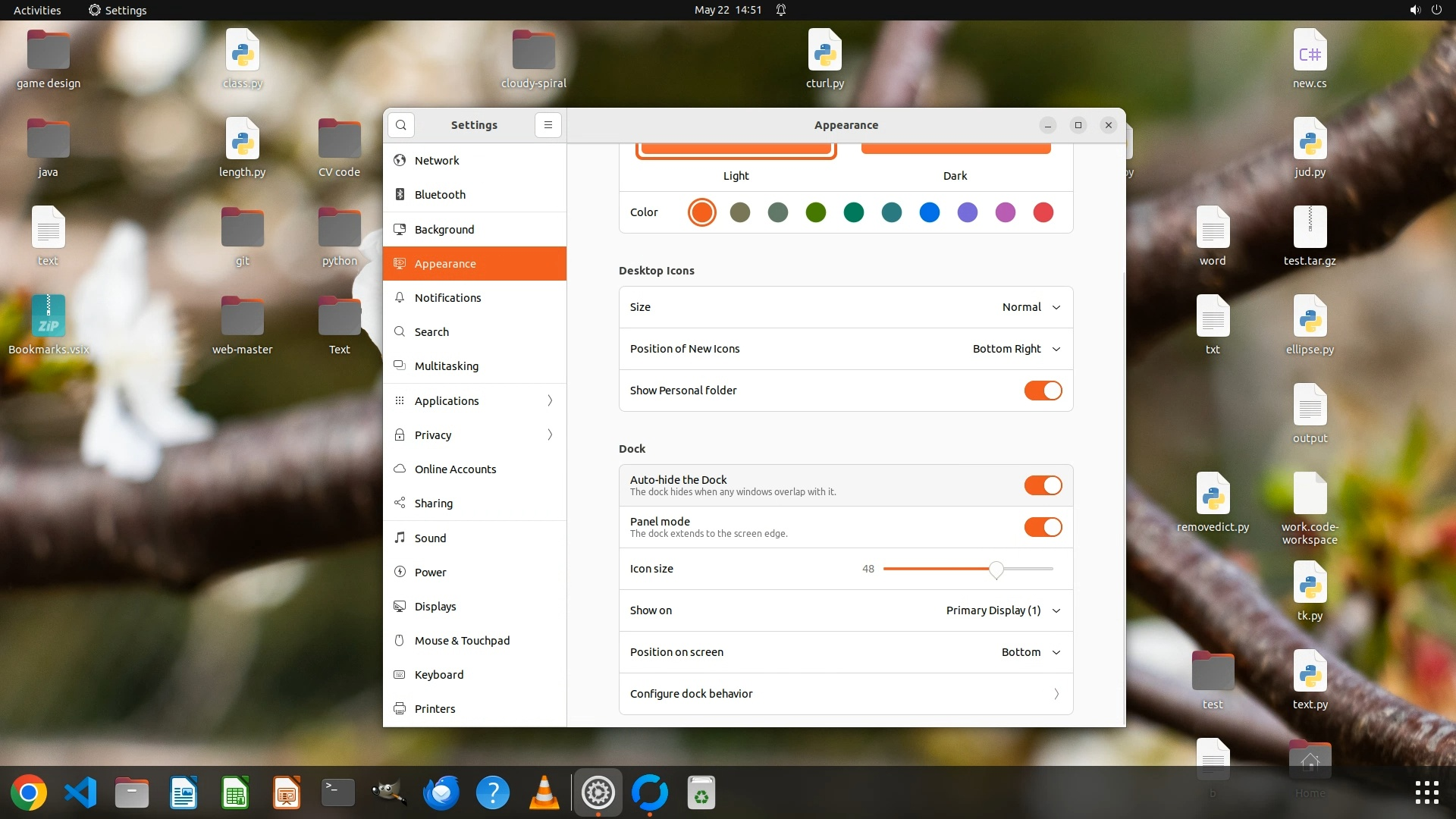Turn off Auto-hide the Dock
Viewport: 1456px width, 819px height.
(1043, 485)
